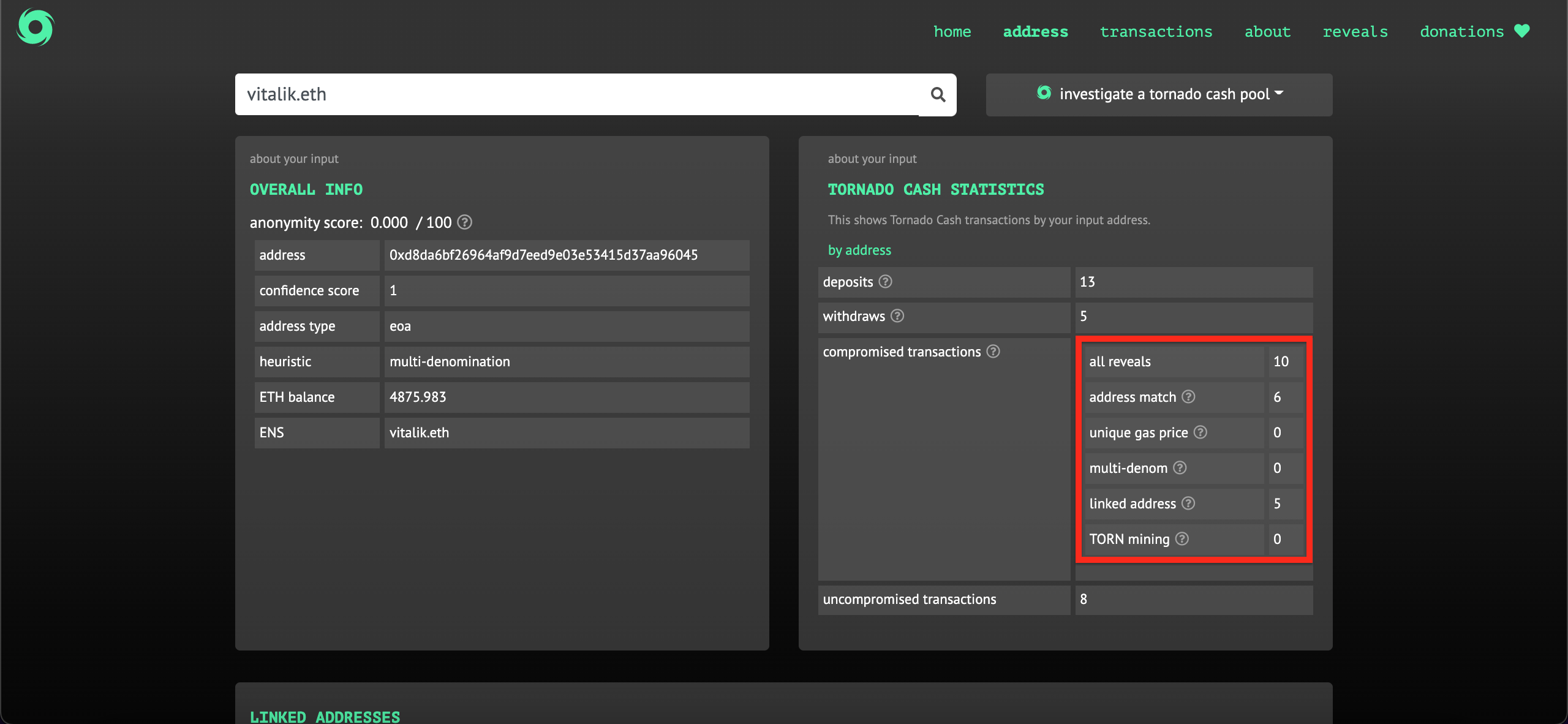
Task: Click help icon next to unique gas price
Action: tap(1200, 432)
